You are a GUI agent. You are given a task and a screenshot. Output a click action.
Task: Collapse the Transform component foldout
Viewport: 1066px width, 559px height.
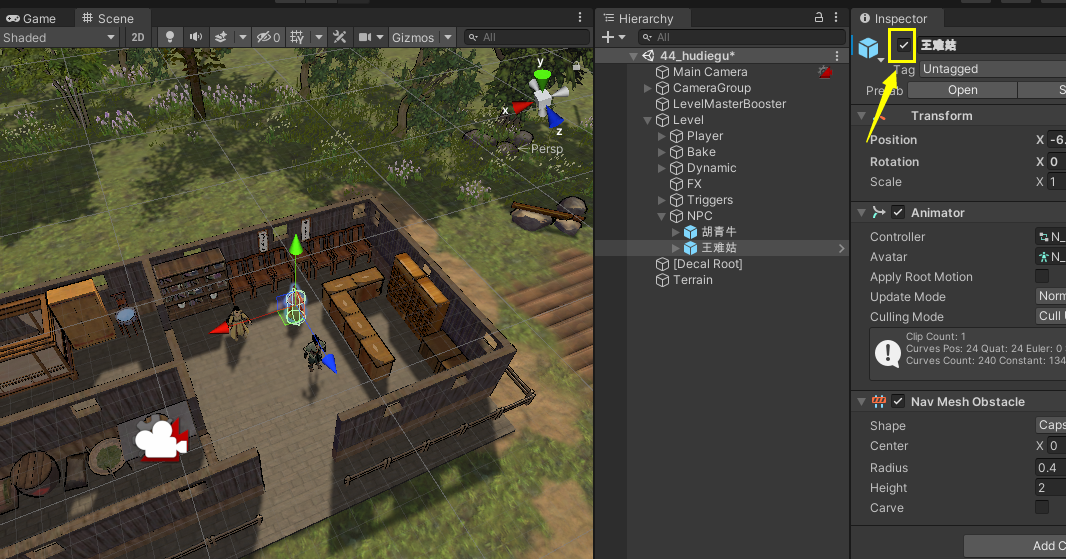point(861,116)
